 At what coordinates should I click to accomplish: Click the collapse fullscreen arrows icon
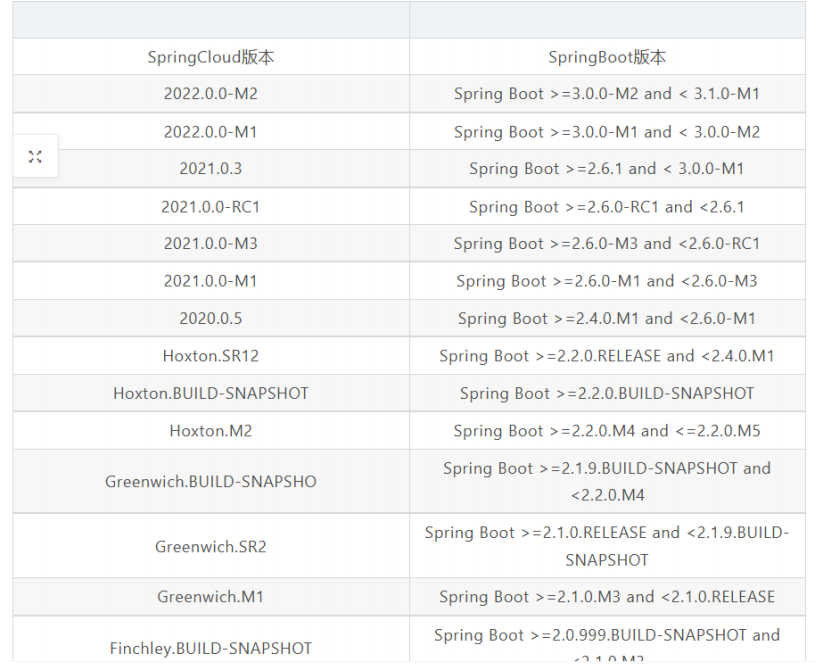(35, 156)
